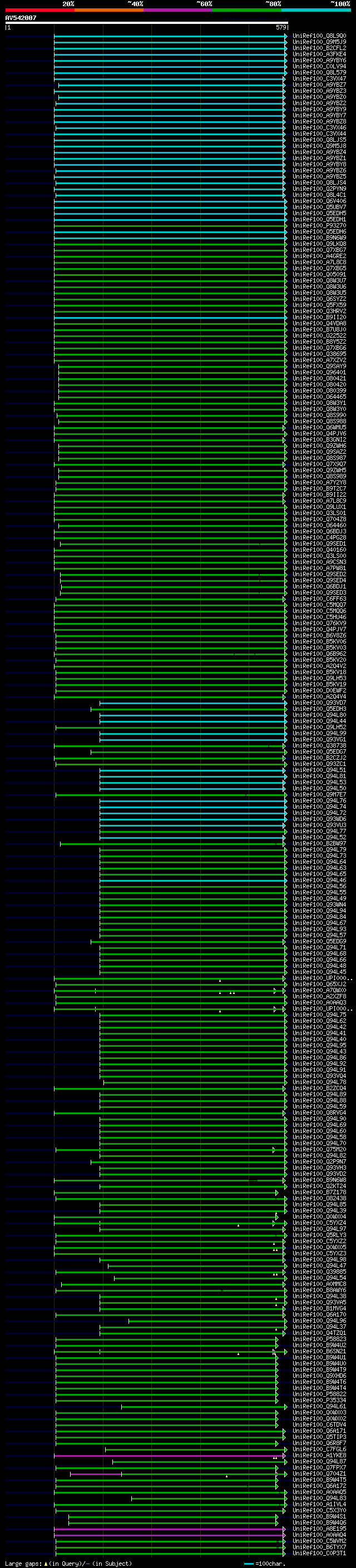Open hit UniRef100_C0LV94
356x1568 pixels.
pyautogui.click(x=319, y=66)
